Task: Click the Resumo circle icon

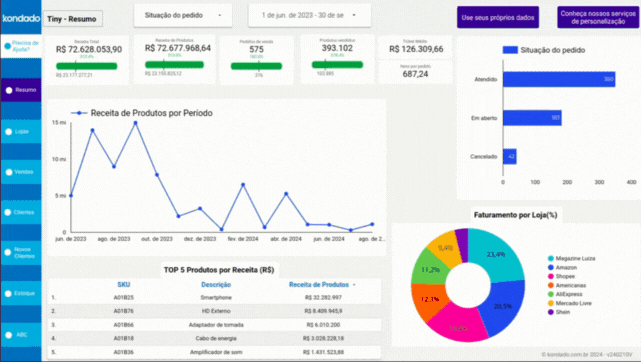Action: (9, 90)
